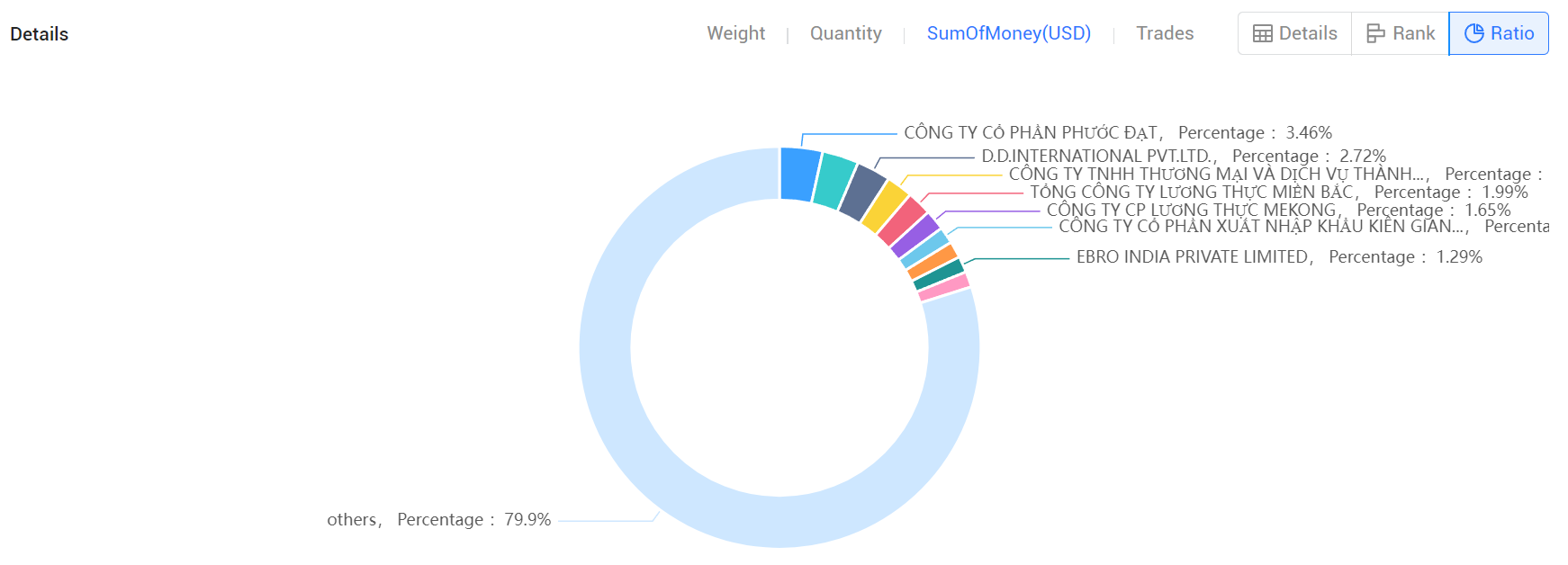Click the EBRO INDIA PRIVATE LIMITED label
This screenshot has height=565, width=1568.
(1192, 257)
